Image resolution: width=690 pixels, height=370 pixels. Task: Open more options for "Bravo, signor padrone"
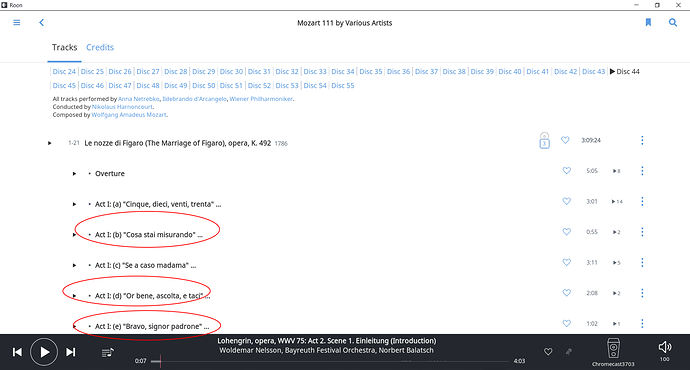tap(642, 323)
